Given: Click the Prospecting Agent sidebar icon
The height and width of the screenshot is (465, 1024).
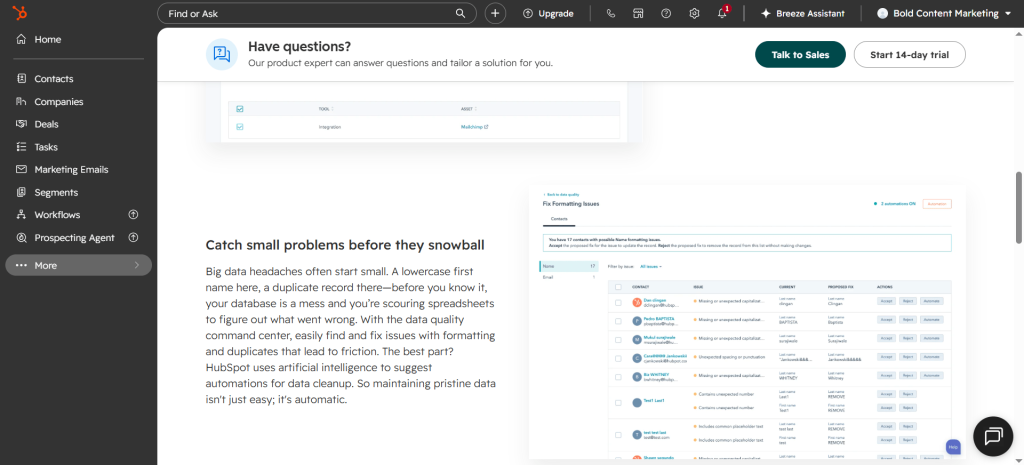Looking at the screenshot, I should [x=22, y=238].
